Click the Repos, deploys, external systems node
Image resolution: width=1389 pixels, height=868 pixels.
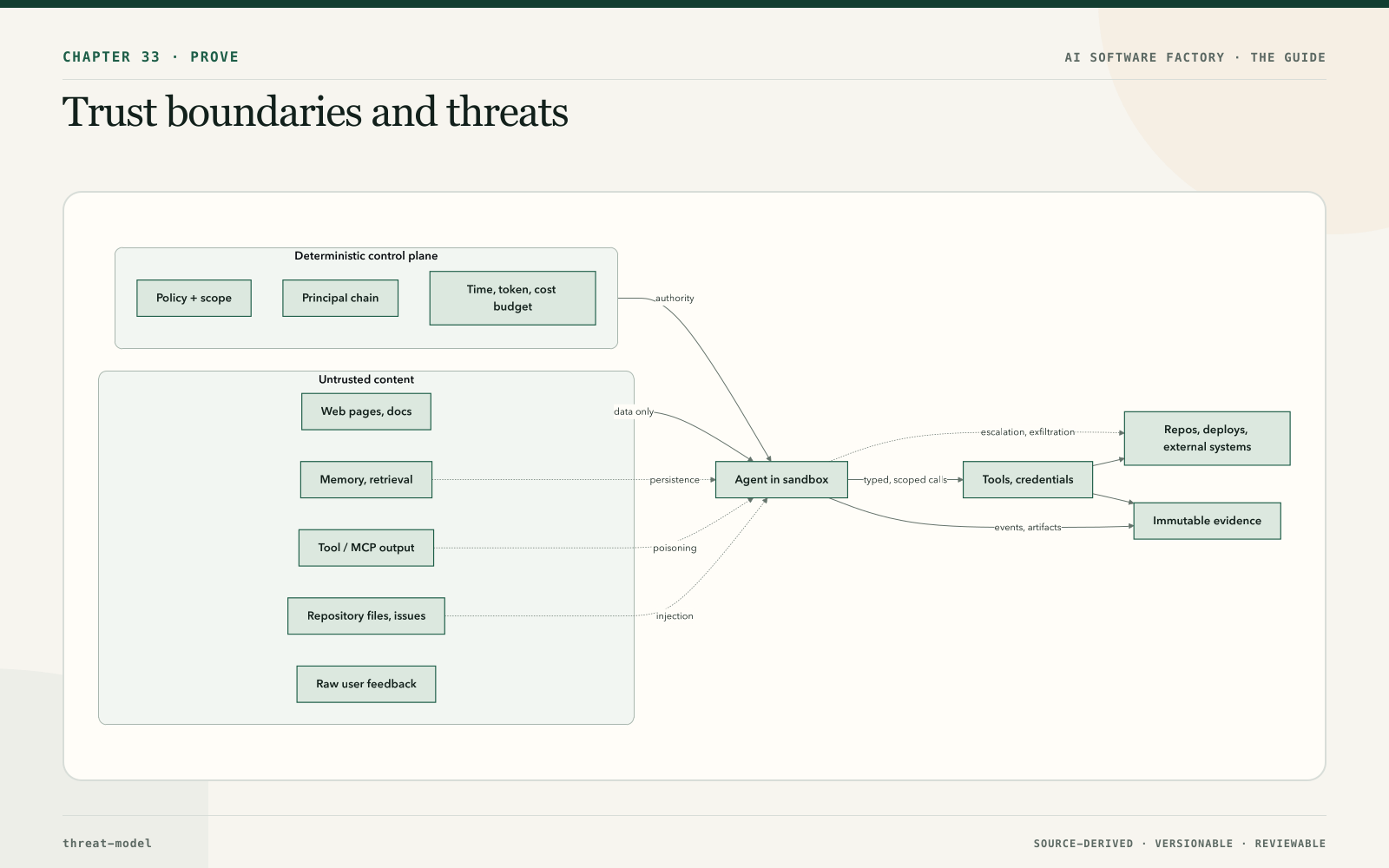pyautogui.click(x=1207, y=438)
